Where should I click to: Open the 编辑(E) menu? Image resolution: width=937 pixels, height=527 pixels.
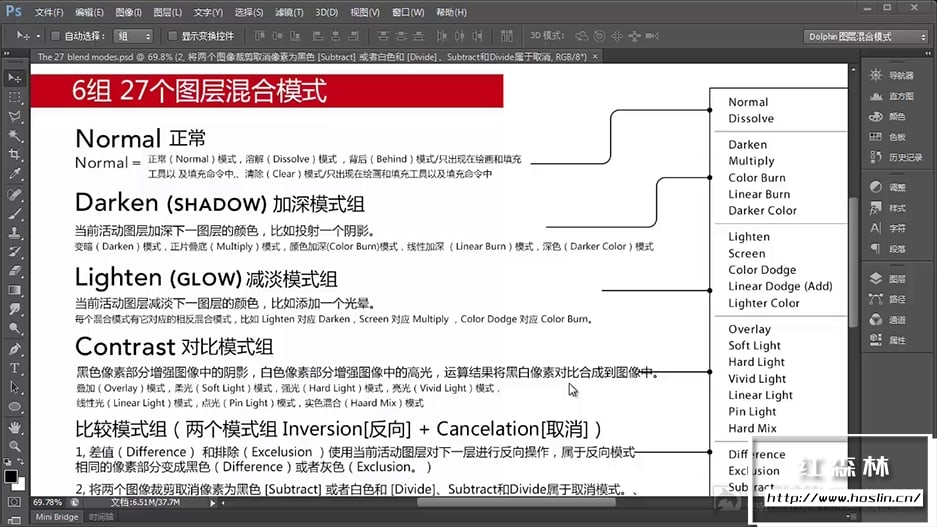pyautogui.click(x=90, y=12)
